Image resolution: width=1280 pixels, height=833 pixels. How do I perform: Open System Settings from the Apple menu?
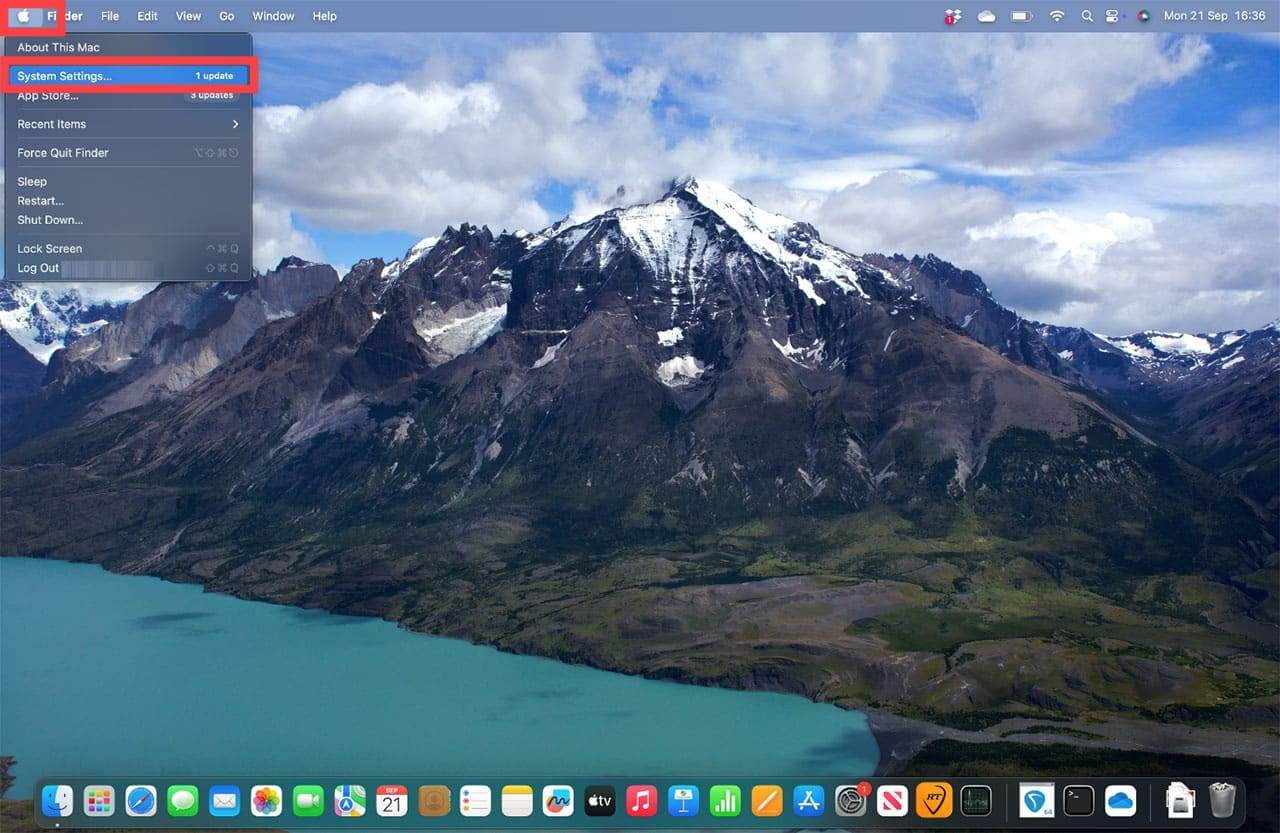coord(128,76)
